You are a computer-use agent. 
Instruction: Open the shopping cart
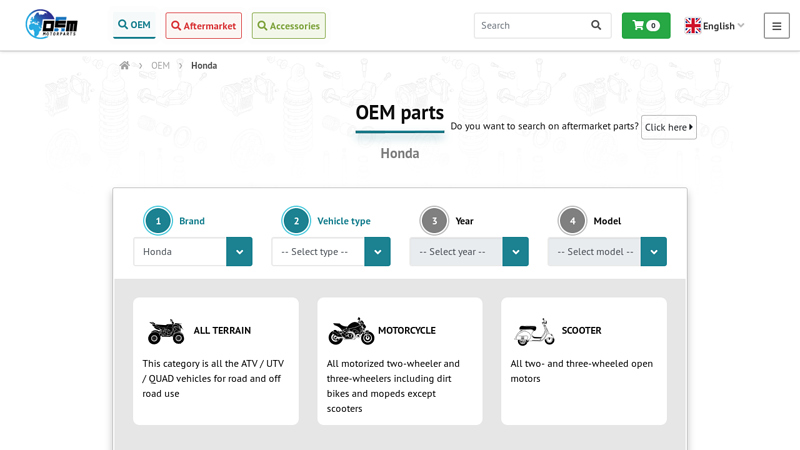(646, 26)
